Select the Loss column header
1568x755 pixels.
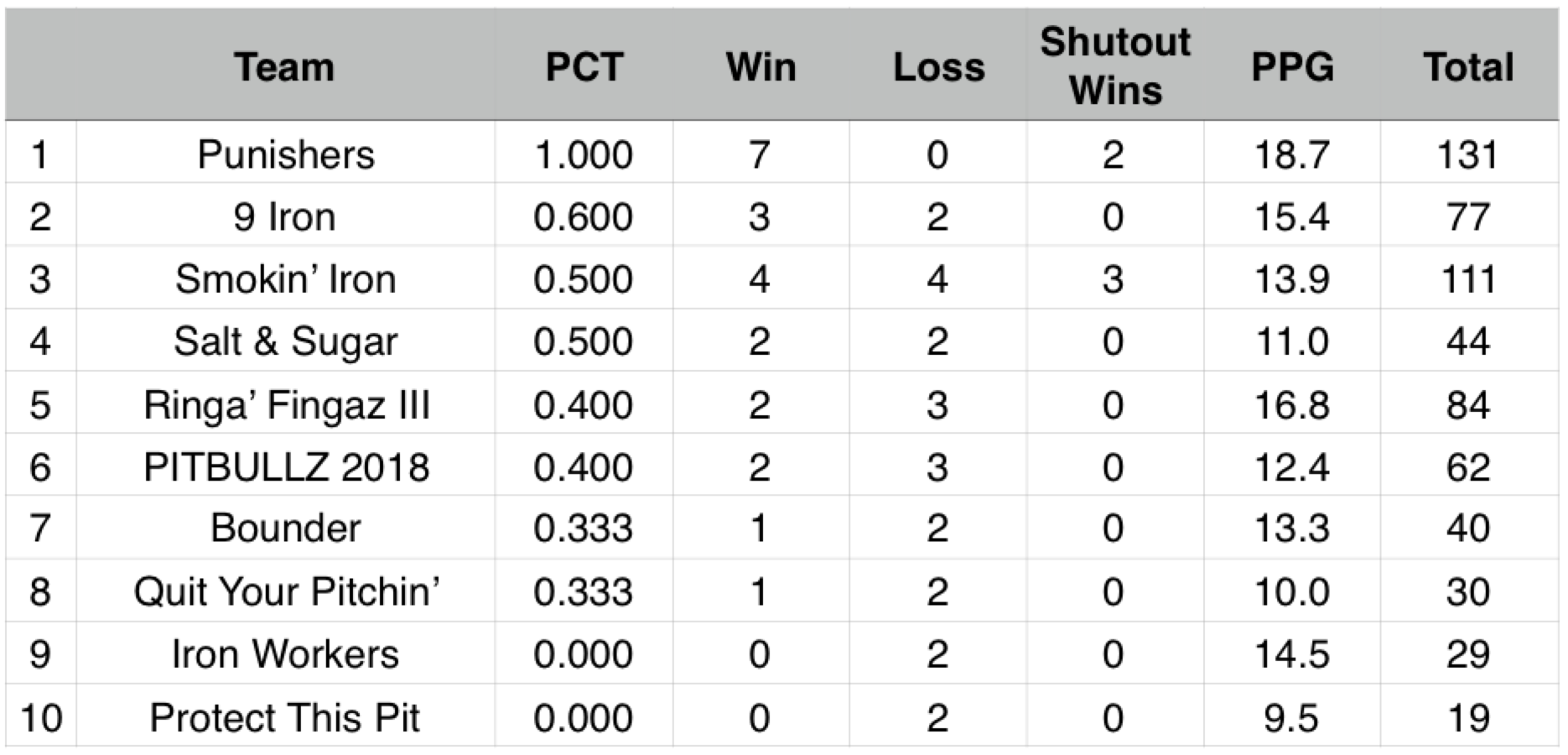pos(938,67)
